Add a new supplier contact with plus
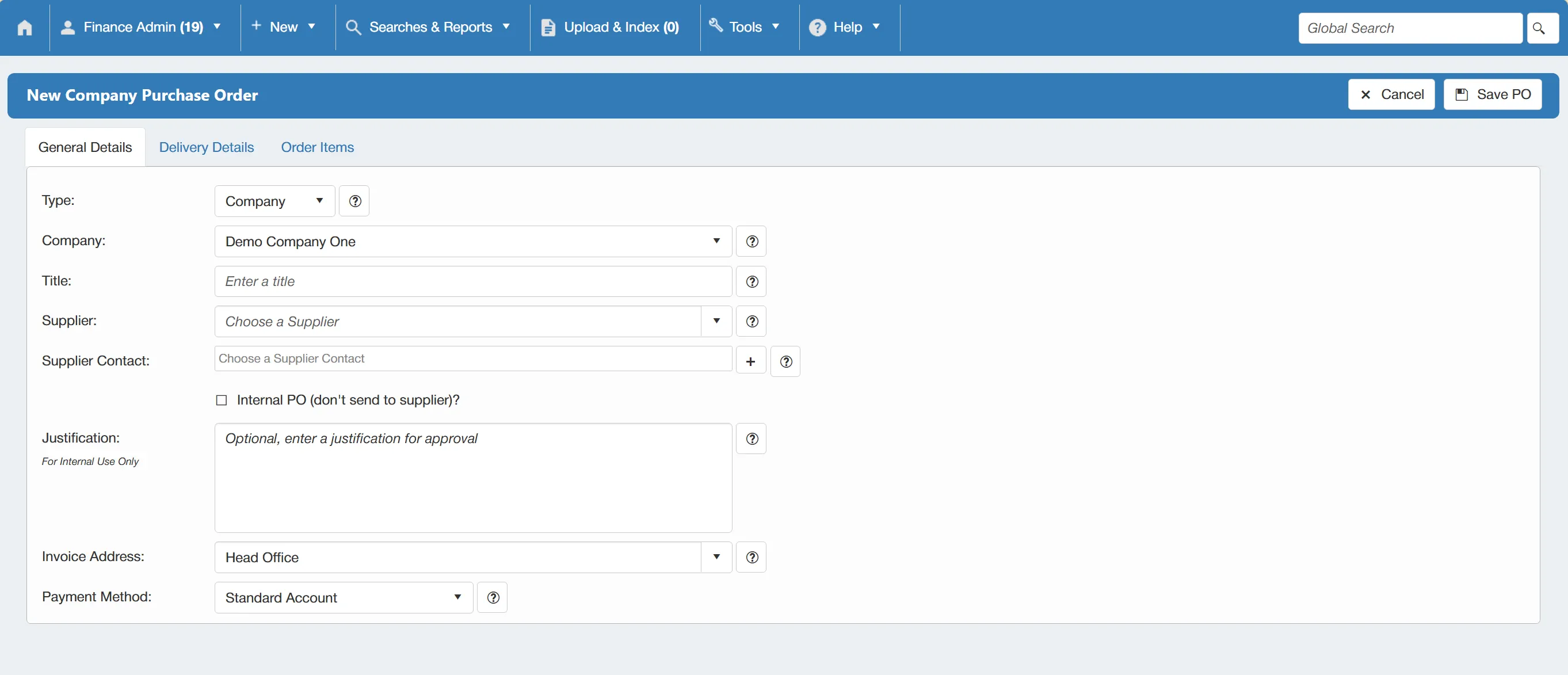 pos(750,361)
